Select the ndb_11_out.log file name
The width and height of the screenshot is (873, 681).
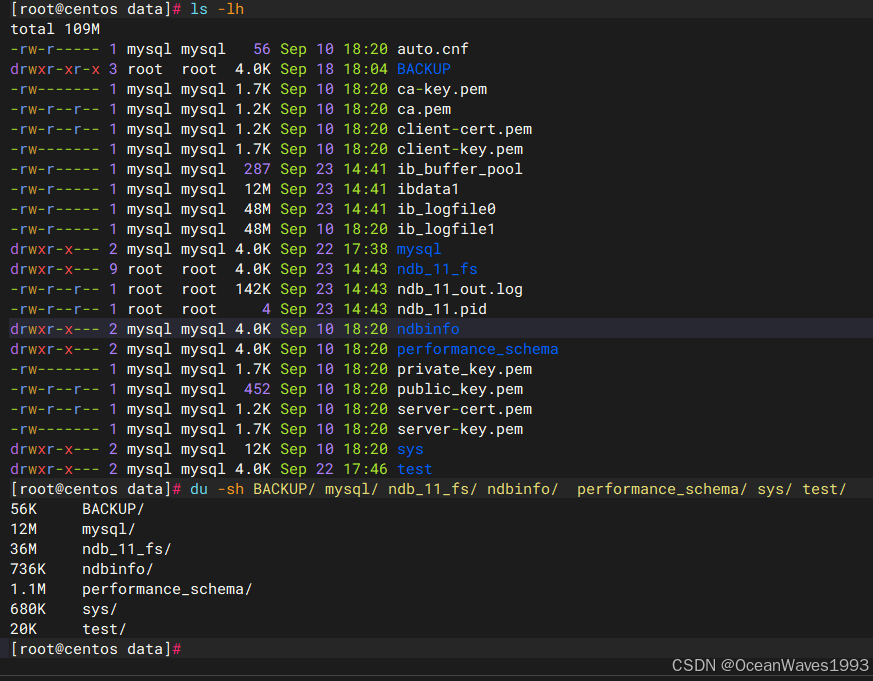460,289
